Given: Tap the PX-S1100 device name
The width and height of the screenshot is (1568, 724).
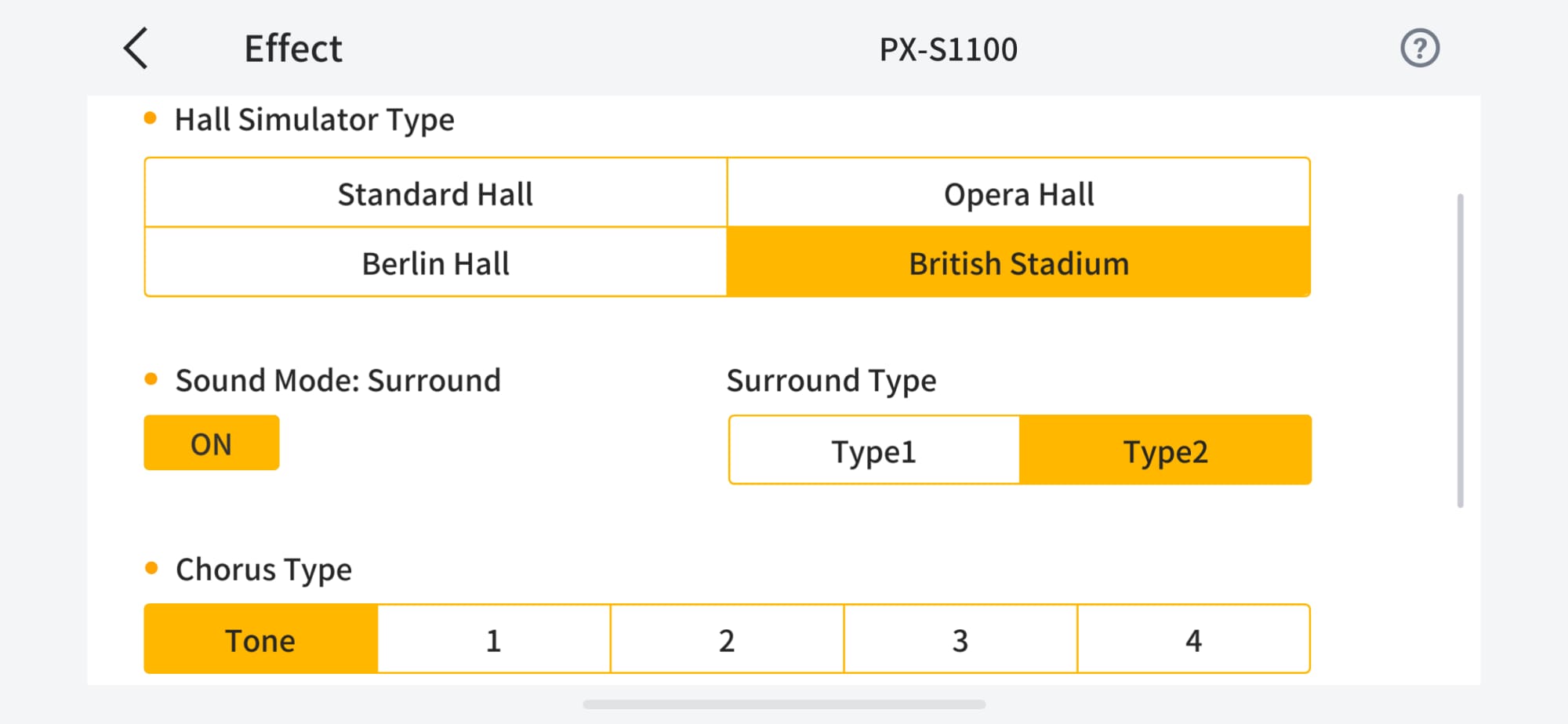Looking at the screenshot, I should click(948, 49).
